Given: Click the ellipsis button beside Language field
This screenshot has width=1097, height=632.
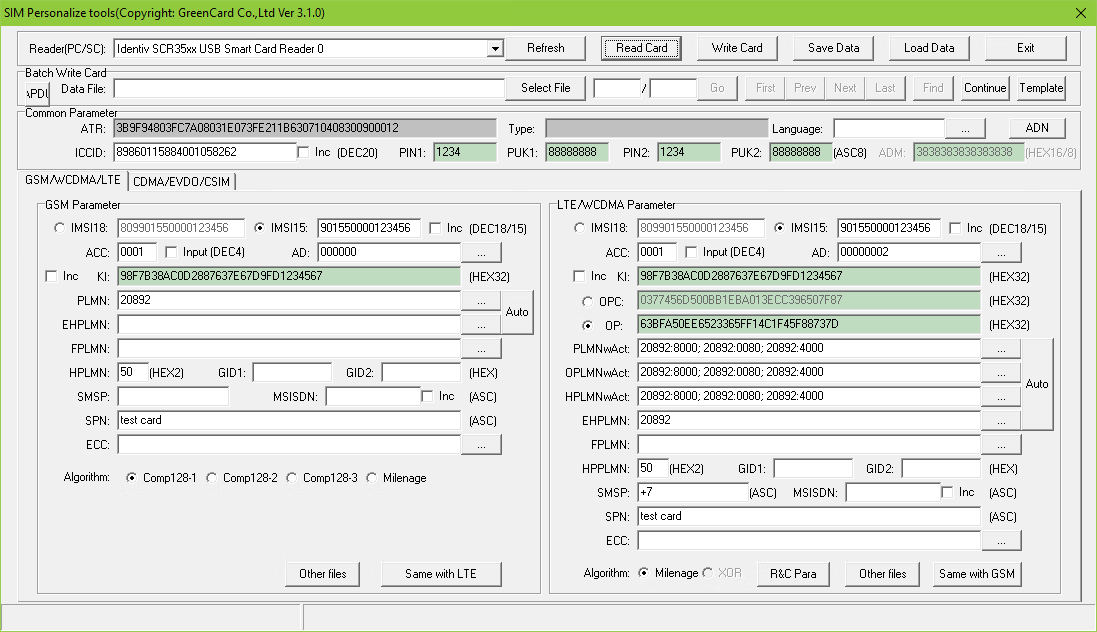Looking at the screenshot, I should point(965,129).
